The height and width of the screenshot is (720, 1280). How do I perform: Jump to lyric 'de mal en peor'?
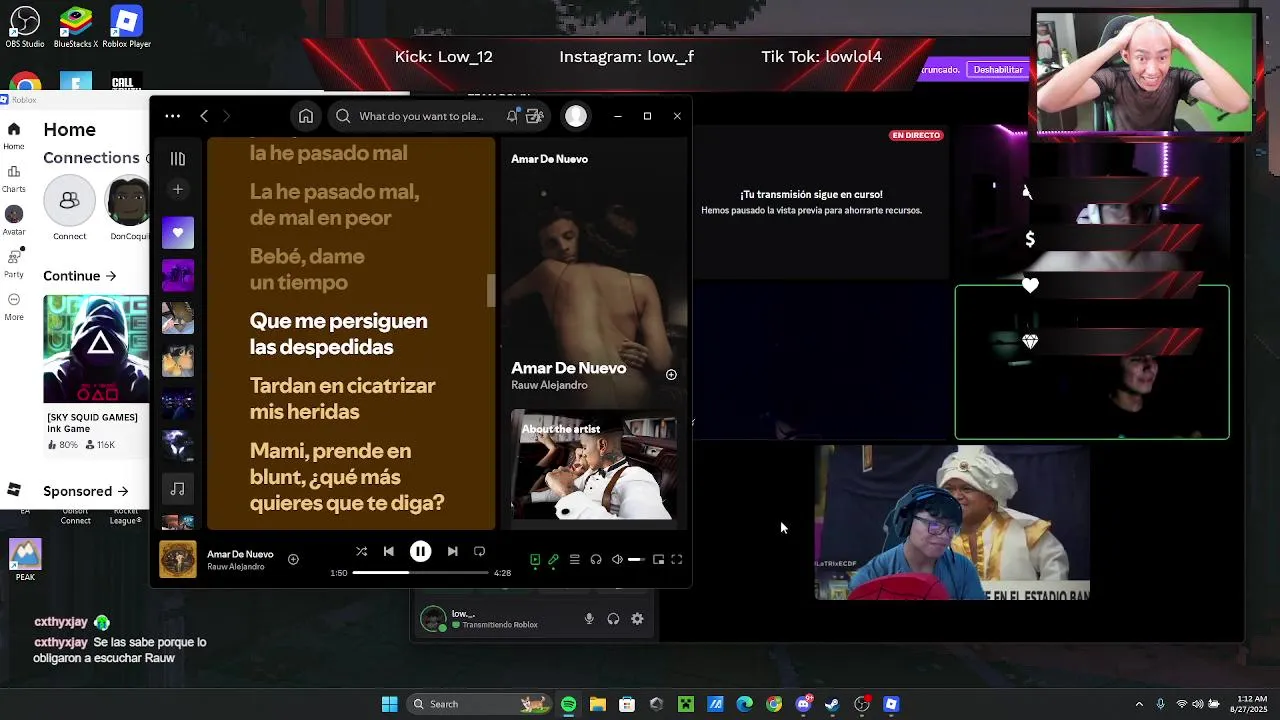[x=320, y=218]
